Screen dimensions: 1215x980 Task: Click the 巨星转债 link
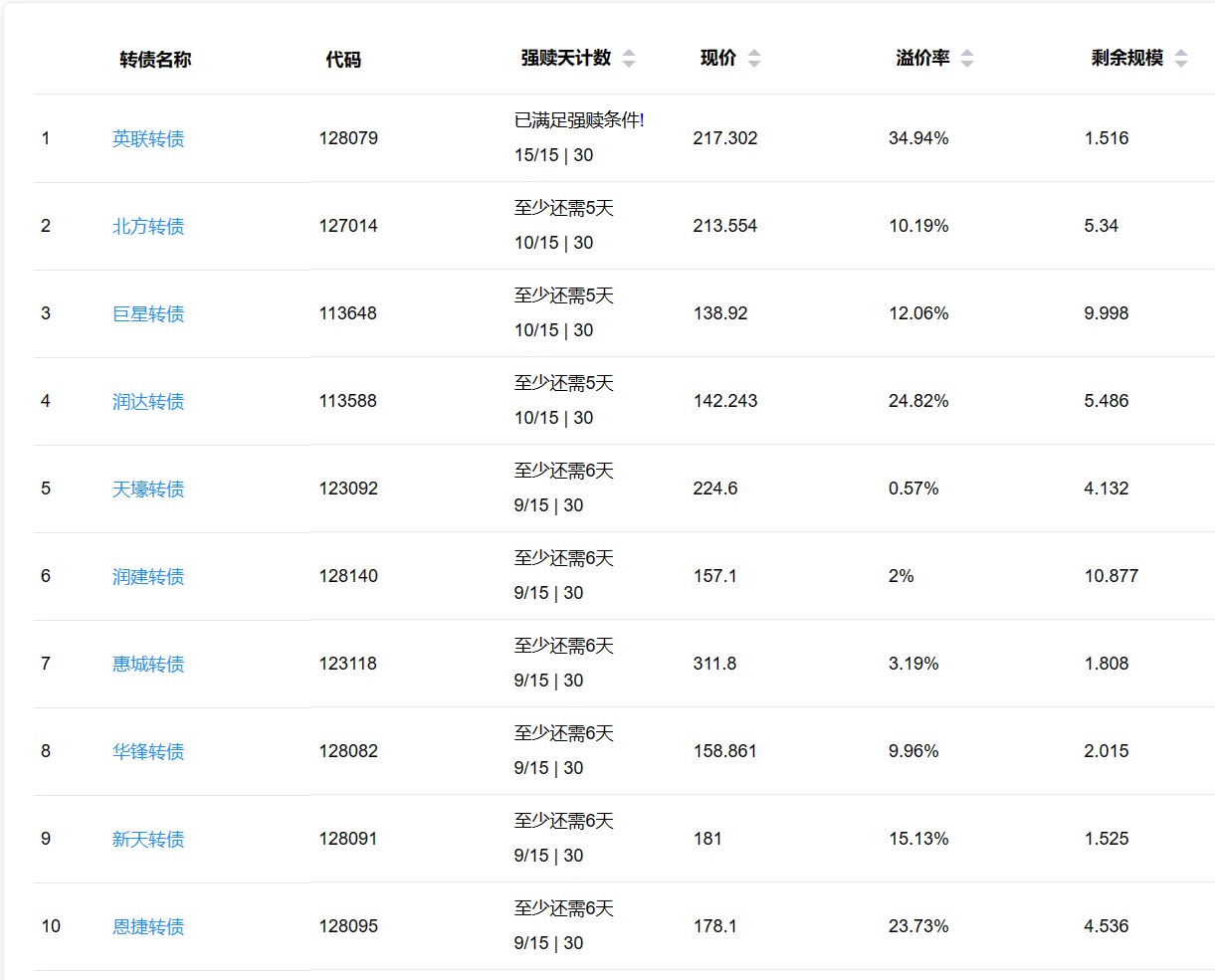(148, 314)
